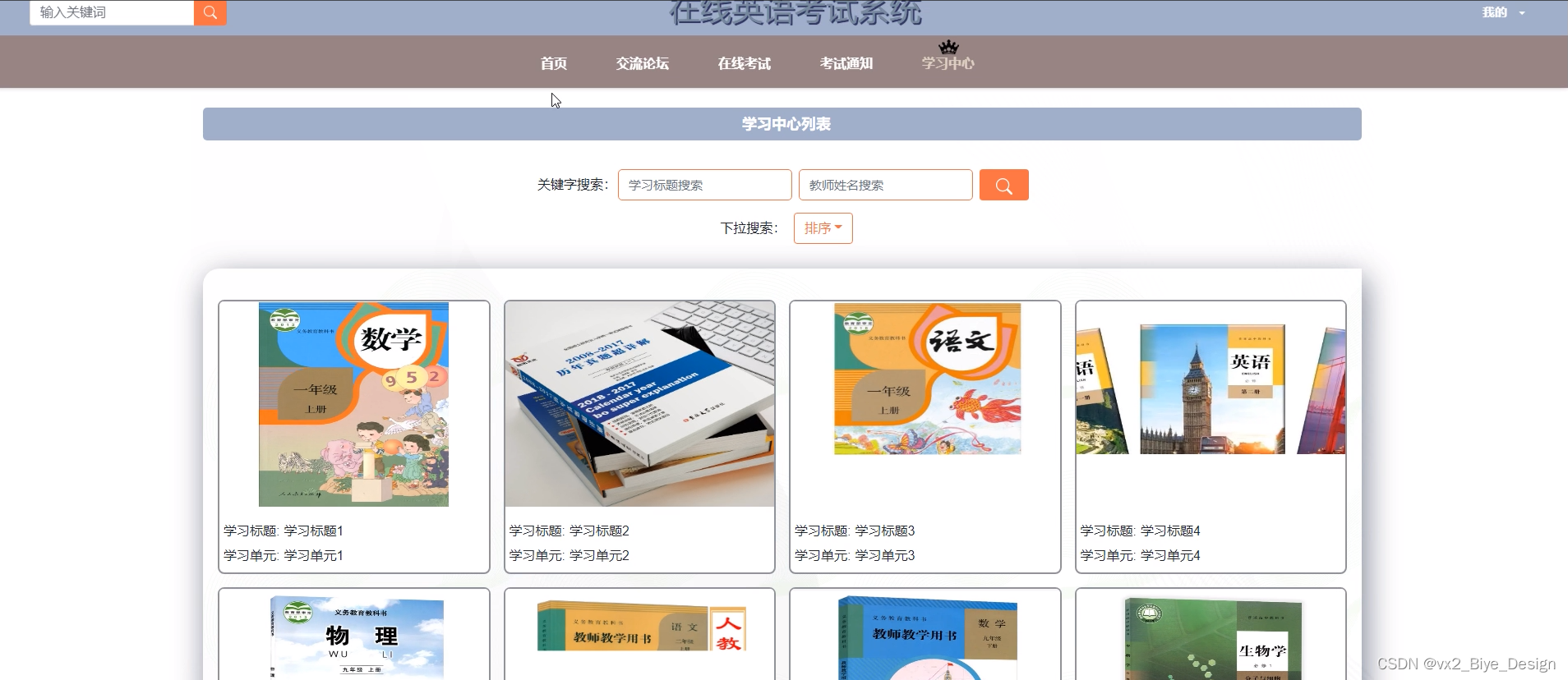The width and height of the screenshot is (1568, 680).
Task: Open the 英语 Big Ben textbook thumbnail
Action: [1211, 389]
